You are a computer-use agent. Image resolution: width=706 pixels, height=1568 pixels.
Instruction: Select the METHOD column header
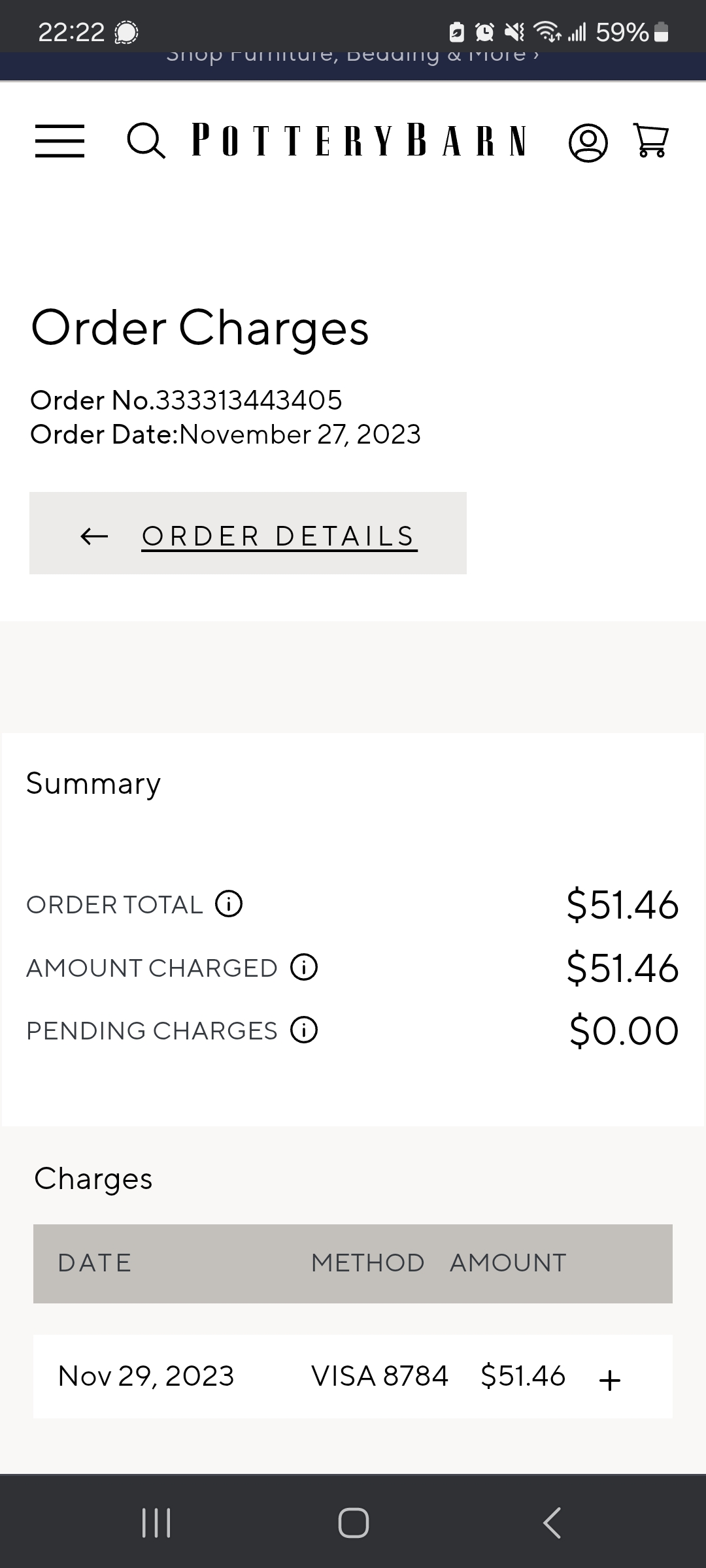368,1263
